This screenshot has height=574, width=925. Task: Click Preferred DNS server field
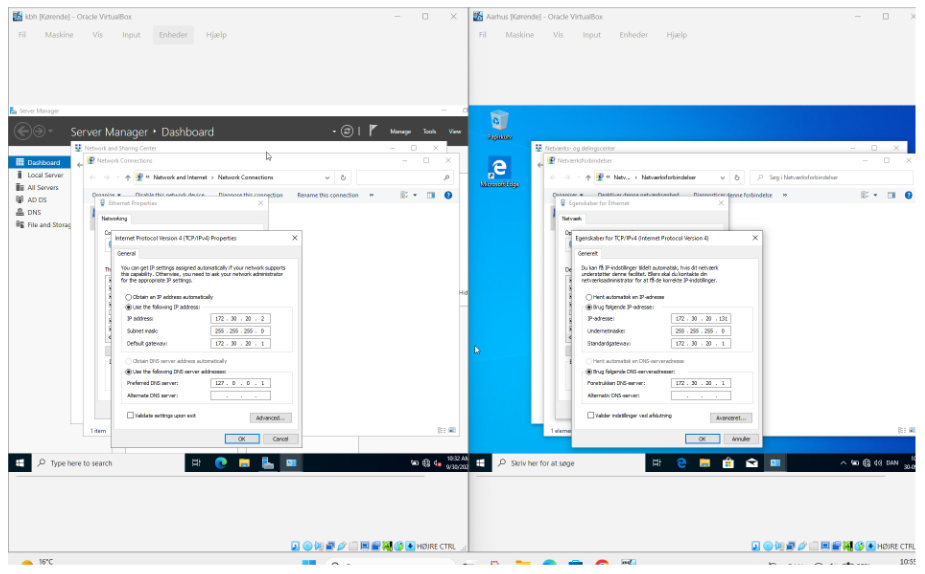point(240,383)
